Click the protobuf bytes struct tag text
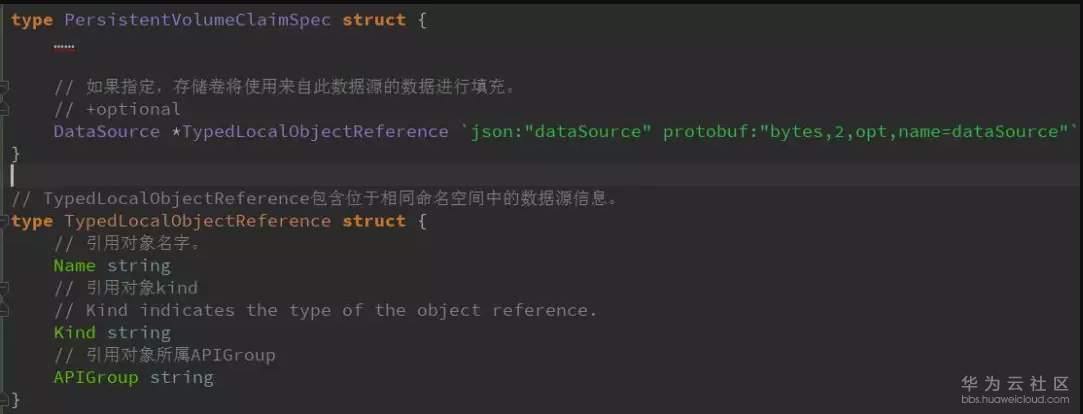Screen dimensions: 1083x414 (x=870, y=132)
